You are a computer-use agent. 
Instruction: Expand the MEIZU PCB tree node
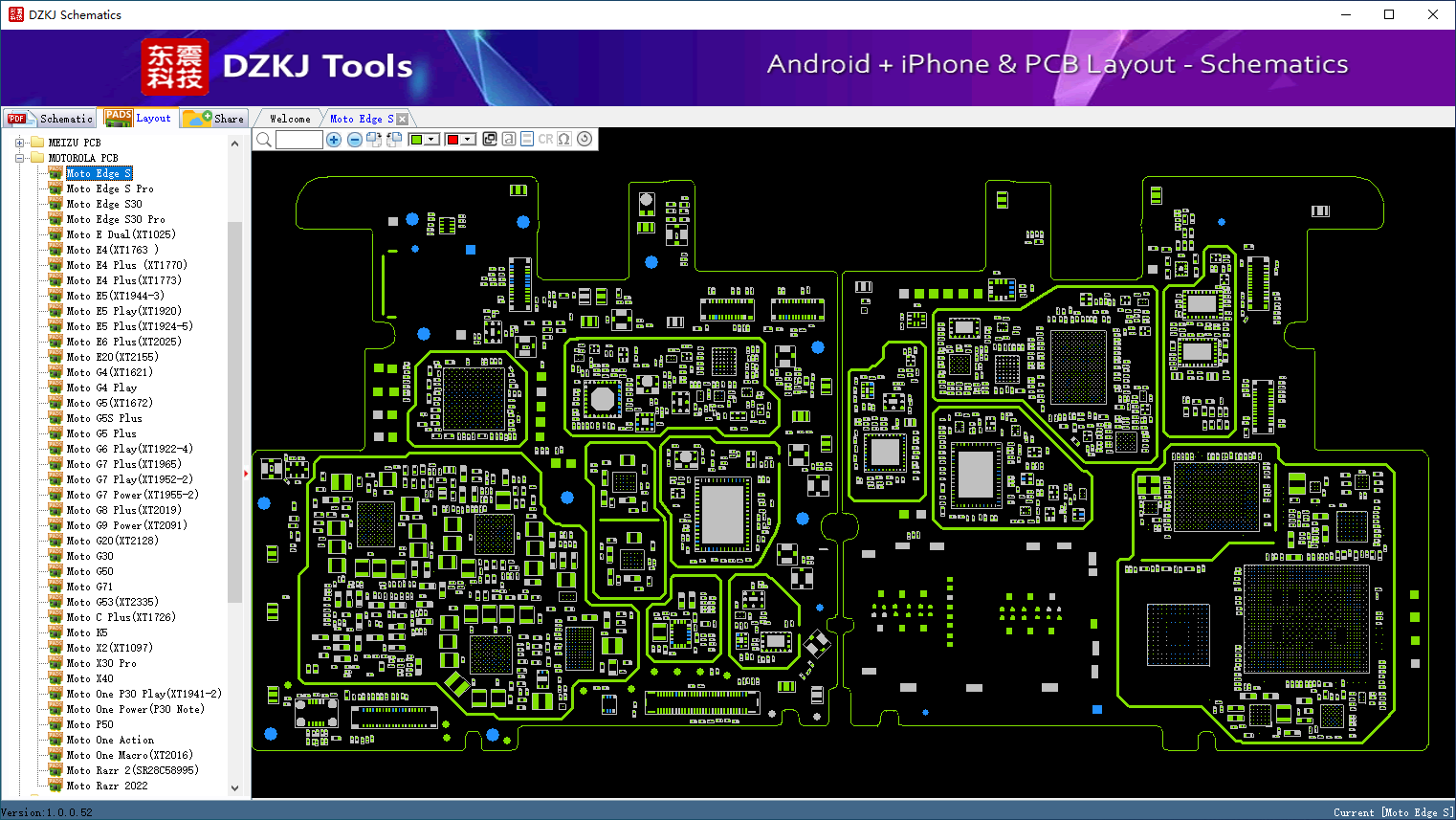click(19, 143)
